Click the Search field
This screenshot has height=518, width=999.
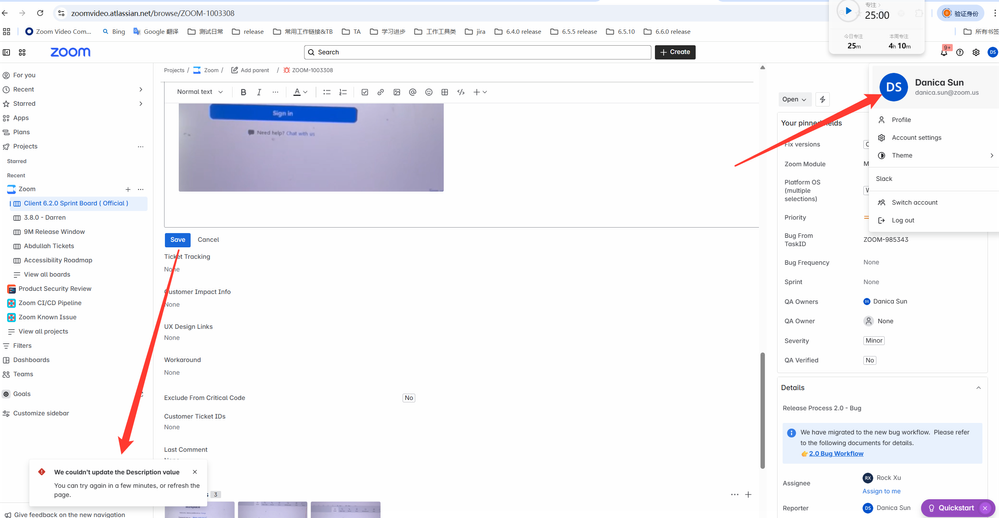478,52
